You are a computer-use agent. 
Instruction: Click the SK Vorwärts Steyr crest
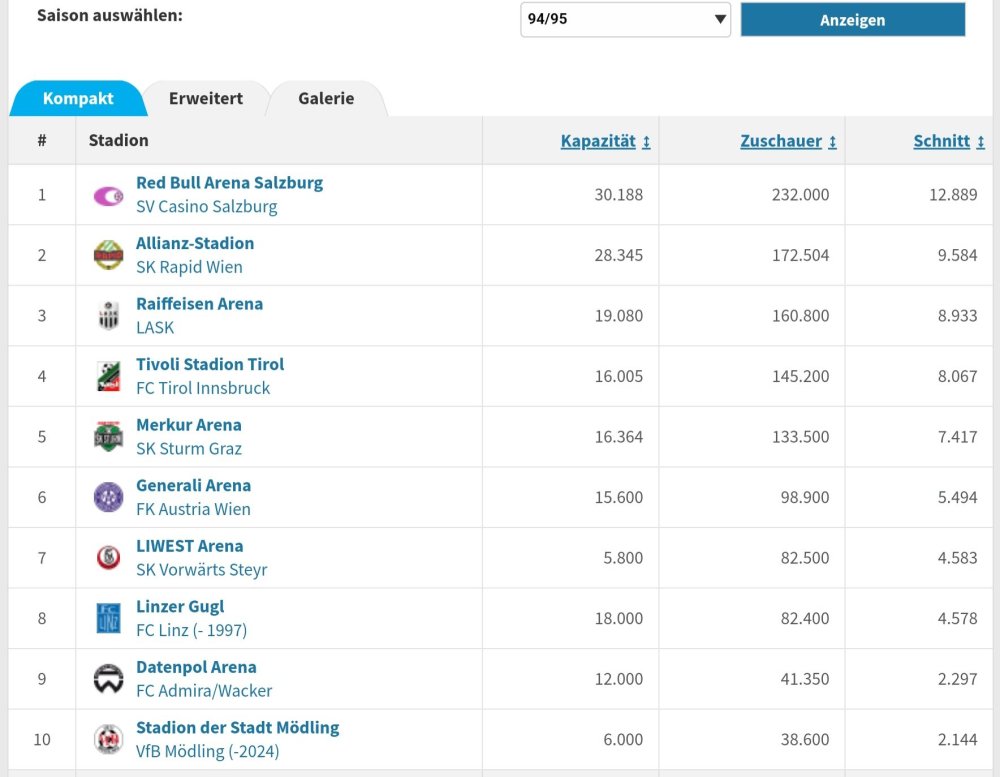tap(108, 558)
